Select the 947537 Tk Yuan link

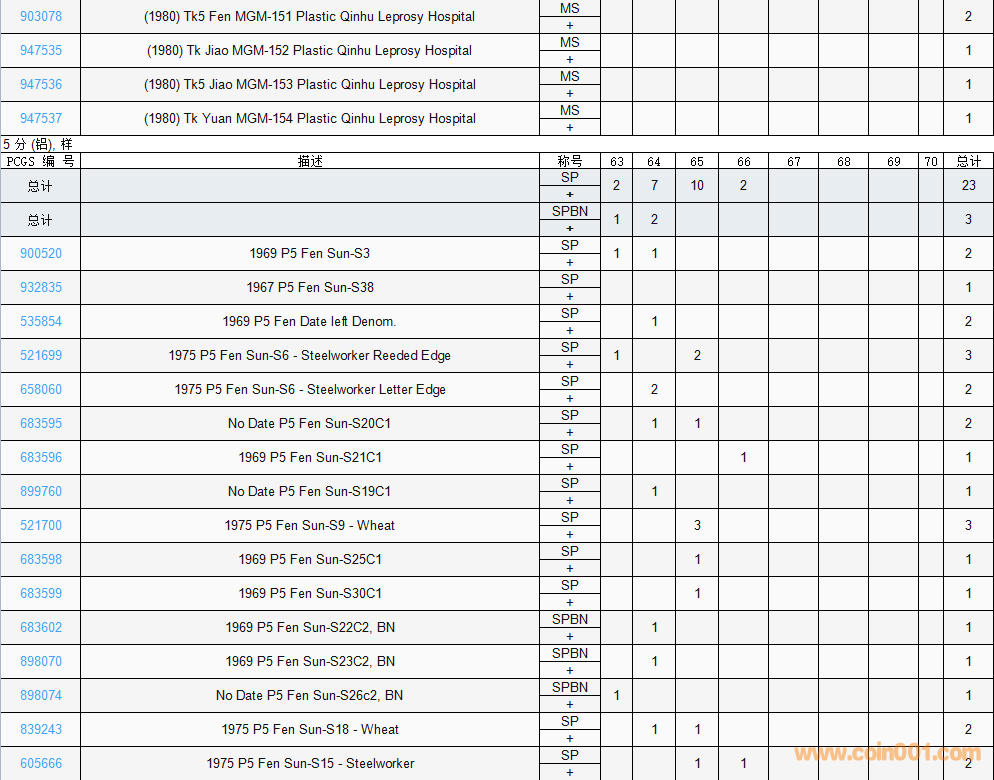point(41,119)
